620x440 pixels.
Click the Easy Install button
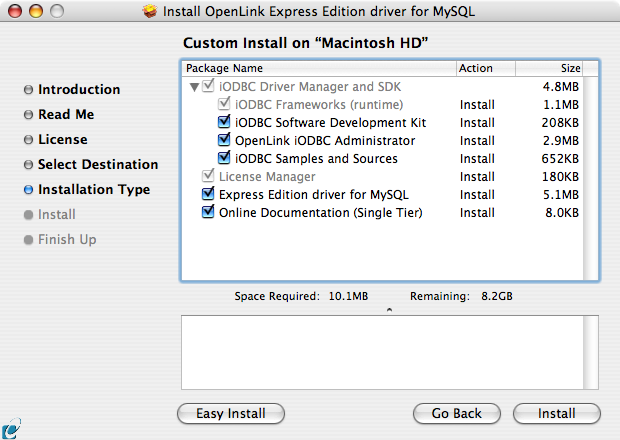click(231, 414)
